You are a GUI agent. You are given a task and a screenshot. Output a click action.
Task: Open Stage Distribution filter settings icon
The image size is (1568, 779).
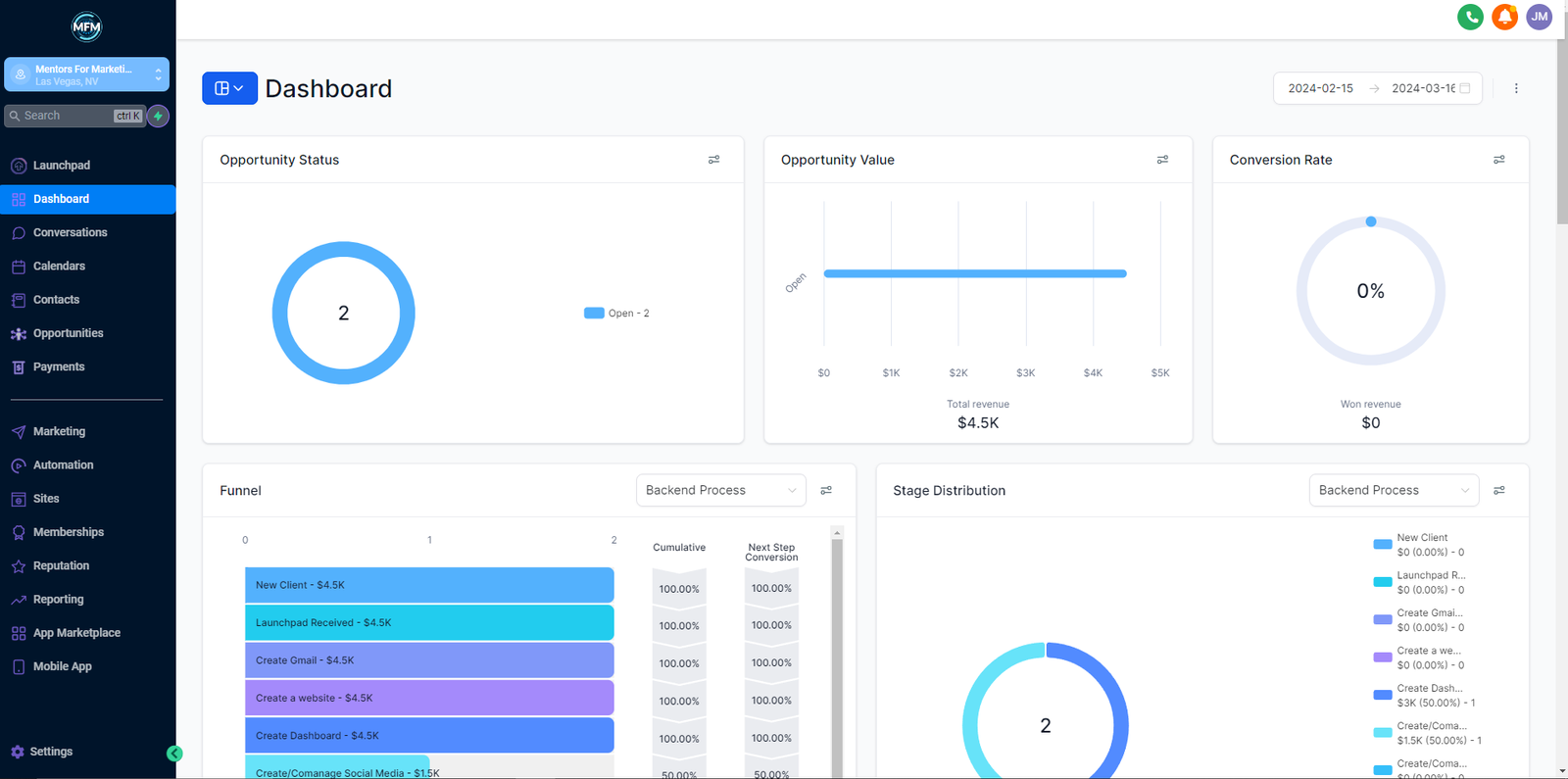(1499, 490)
